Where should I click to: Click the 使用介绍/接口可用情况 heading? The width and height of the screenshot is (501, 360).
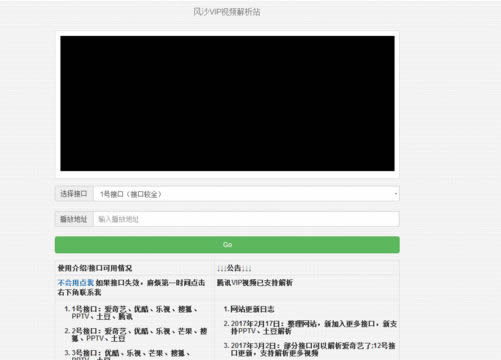pos(95,268)
